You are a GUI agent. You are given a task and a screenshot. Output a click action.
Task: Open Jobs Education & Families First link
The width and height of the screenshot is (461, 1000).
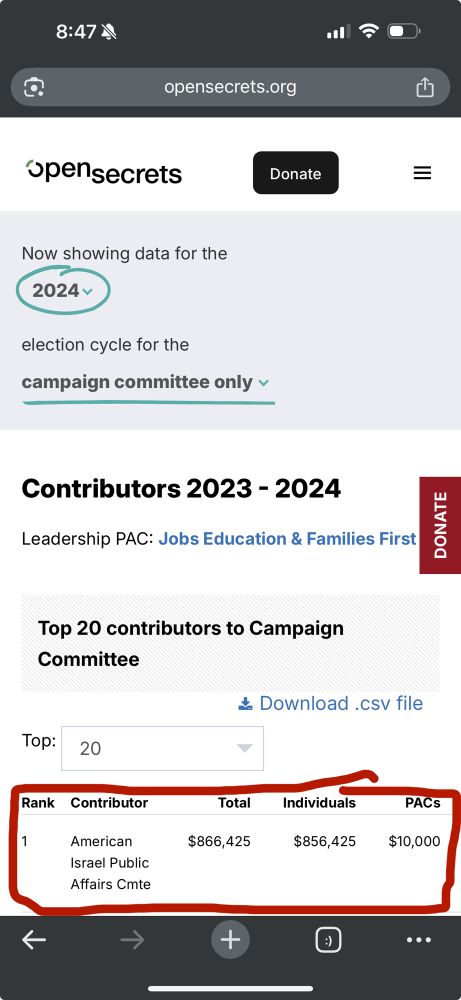pyautogui.click(x=288, y=539)
